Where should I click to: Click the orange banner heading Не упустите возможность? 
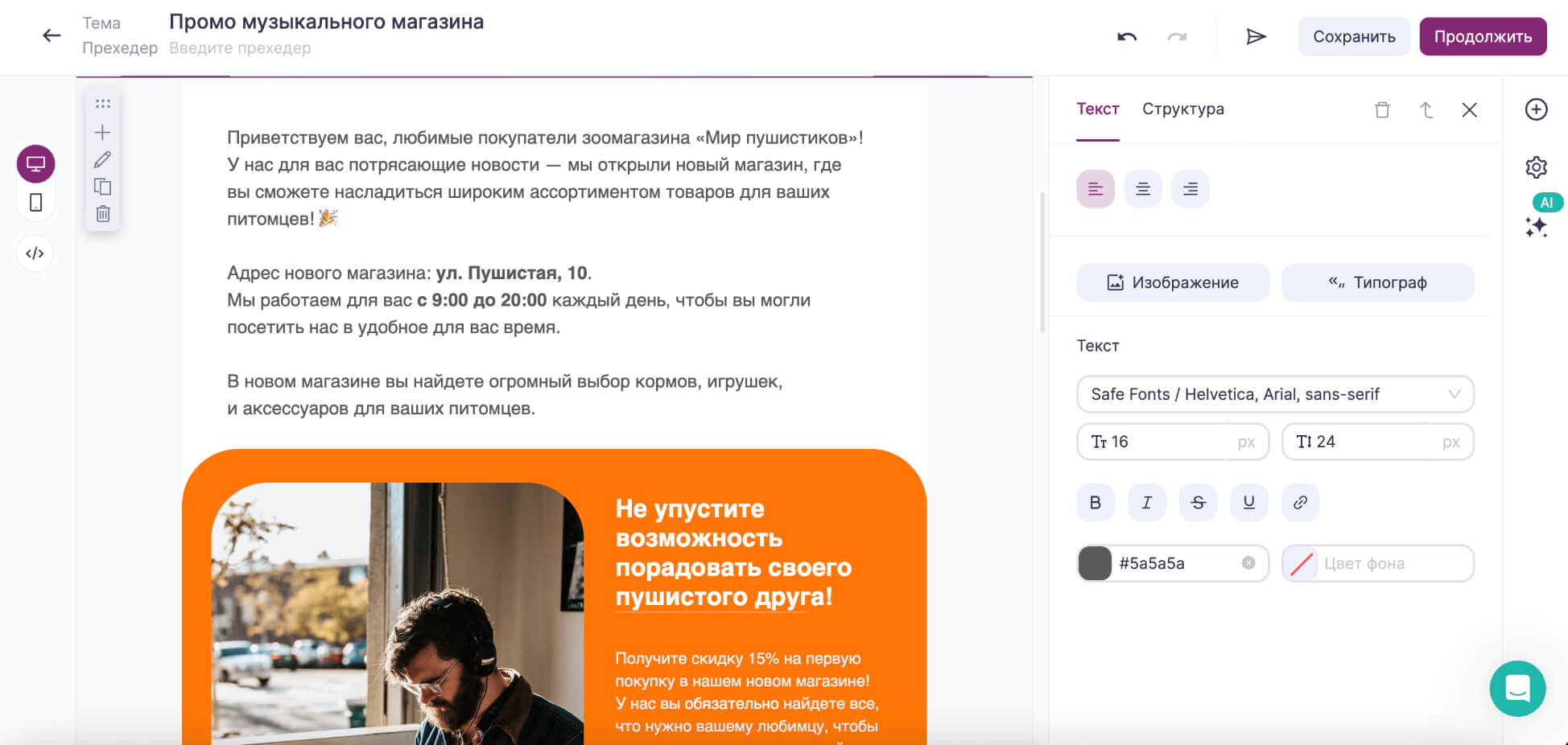point(733,553)
